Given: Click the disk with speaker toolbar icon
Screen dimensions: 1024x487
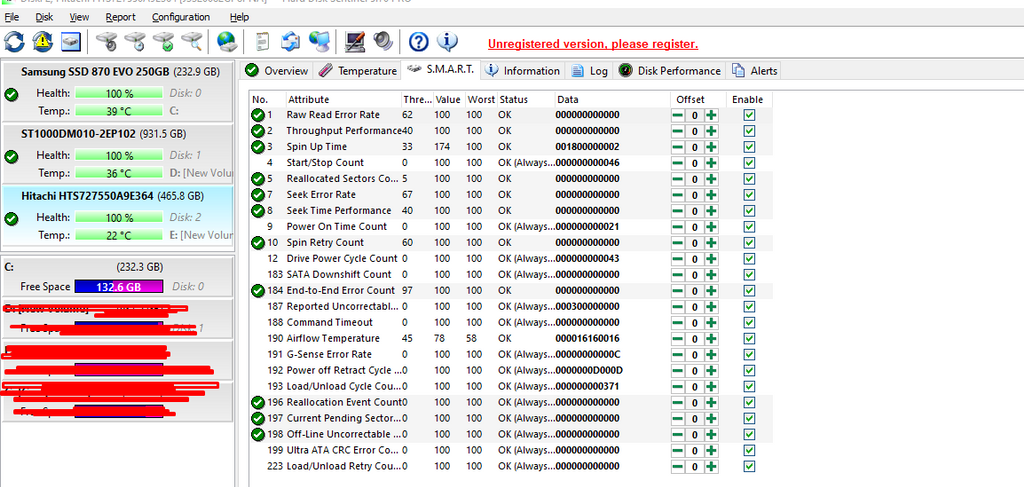Looking at the screenshot, I should [x=106, y=42].
